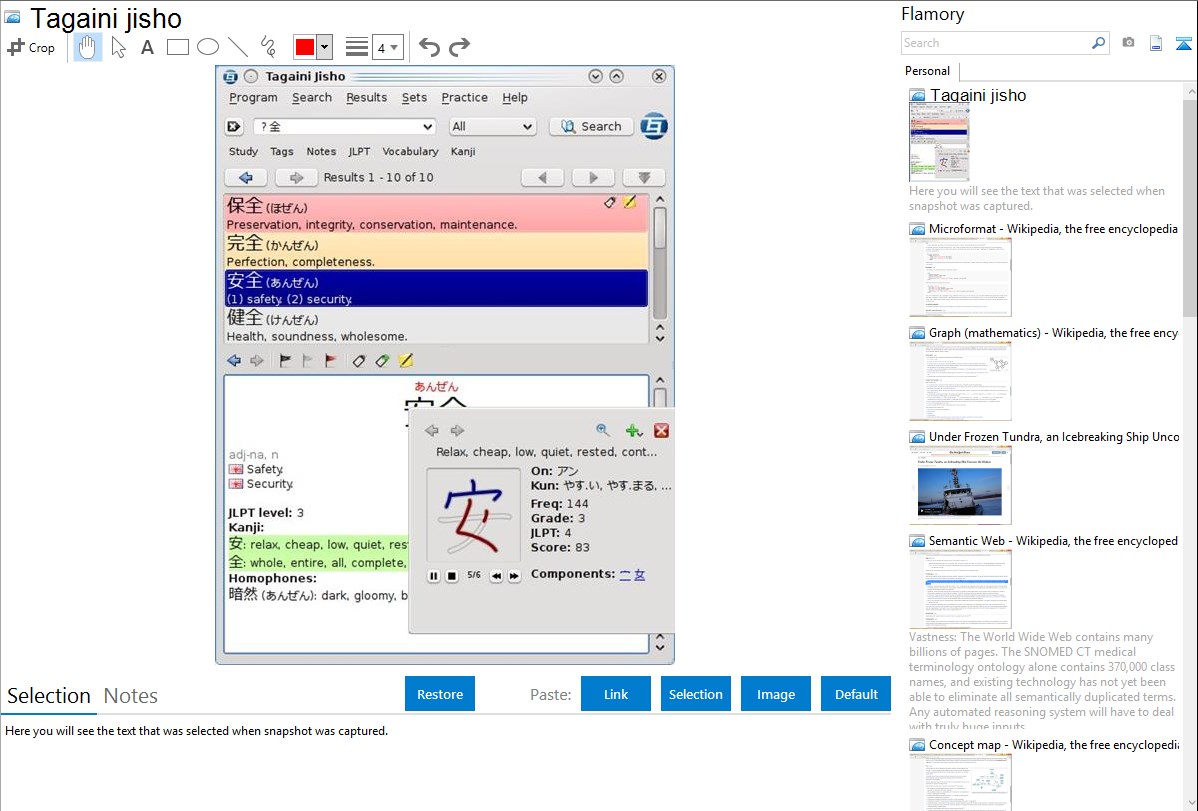Image resolution: width=1198 pixels, height=811 pixels.
Task: Click the new page document icon
Action: (1156, 44)
